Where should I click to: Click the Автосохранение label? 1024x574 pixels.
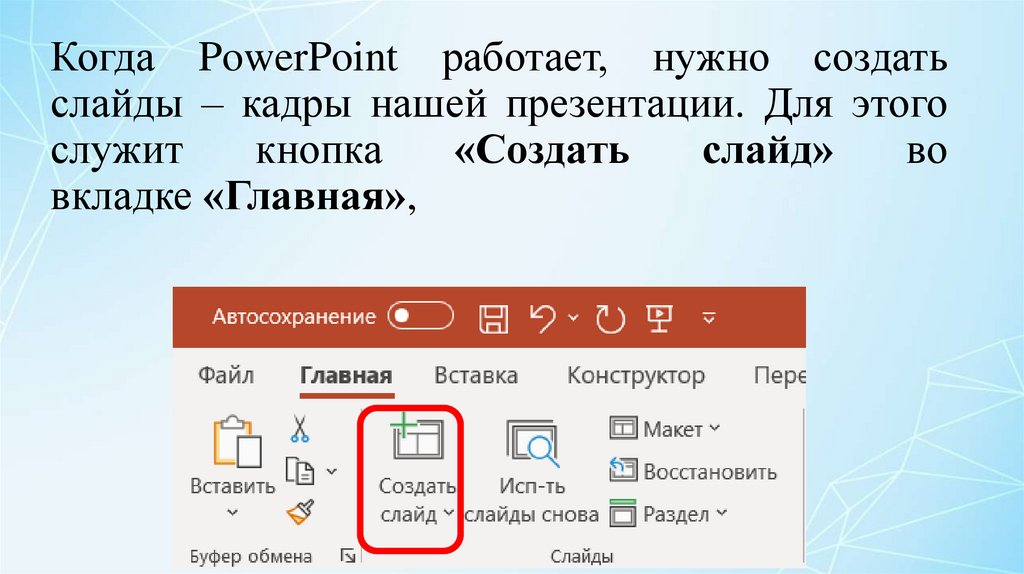coord(294,317)
